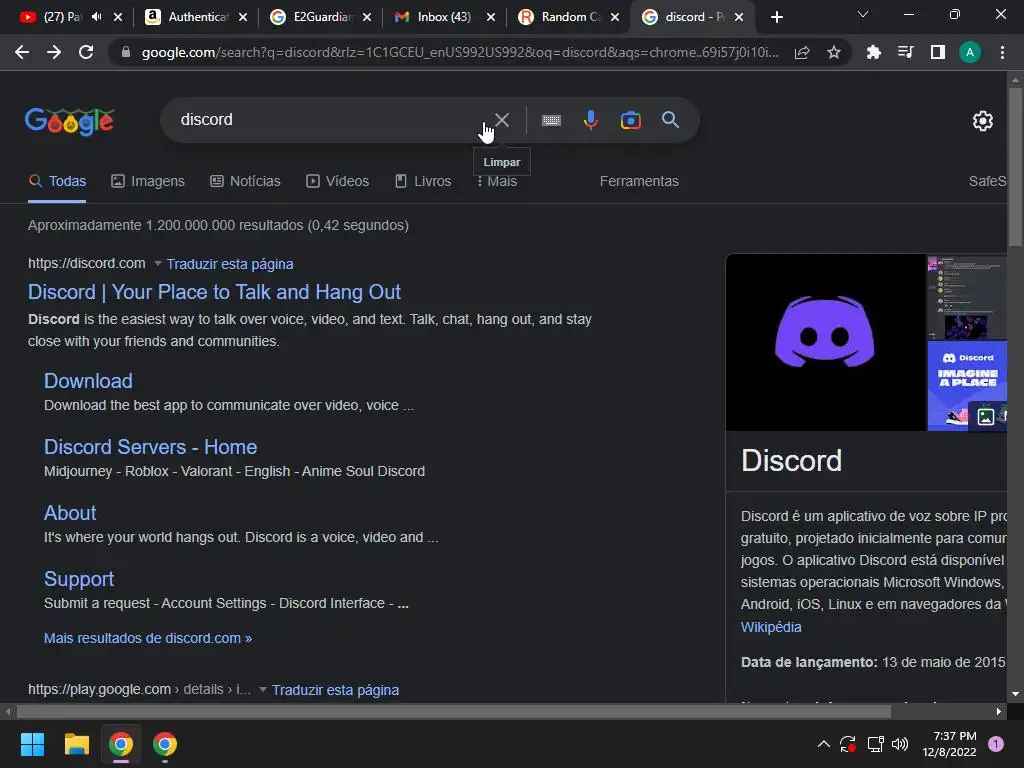Viewport: 1024px width, 768px height.
Task: Click the vertical scrollbar thumb
Action: (x=1015, y=167)
